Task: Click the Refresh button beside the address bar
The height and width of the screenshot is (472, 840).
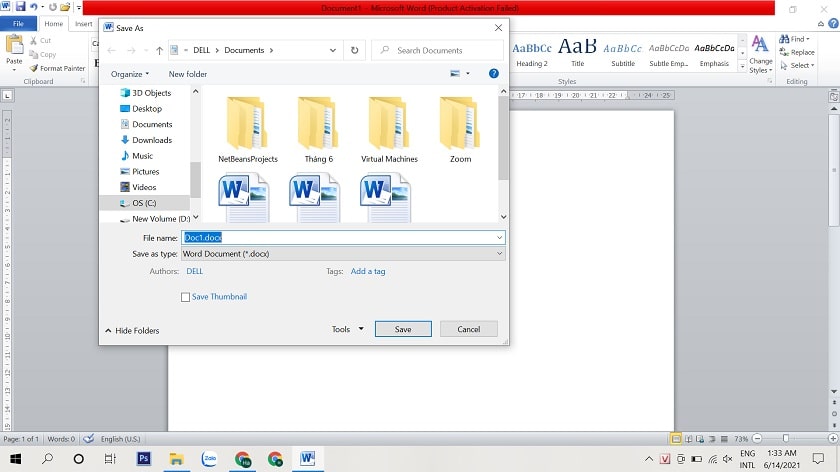Action: 354,50
